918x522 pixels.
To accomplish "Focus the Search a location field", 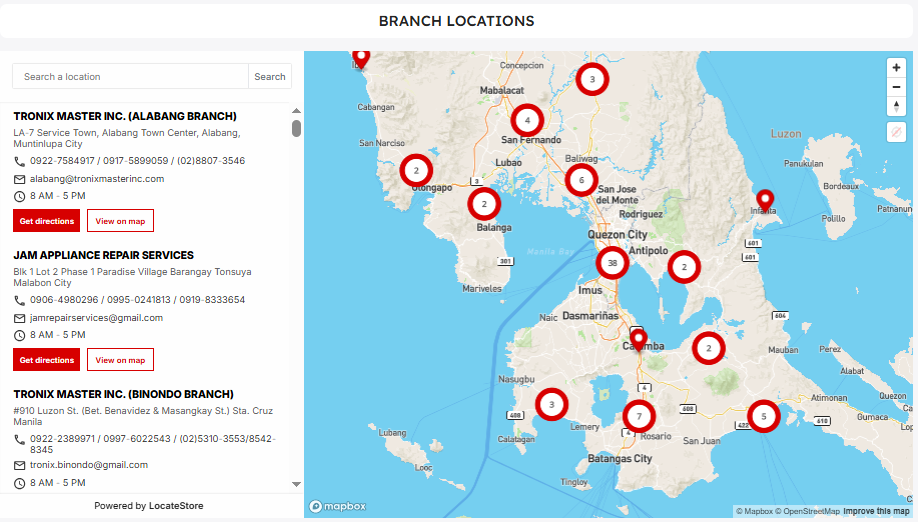I will [x=130, y=77].
